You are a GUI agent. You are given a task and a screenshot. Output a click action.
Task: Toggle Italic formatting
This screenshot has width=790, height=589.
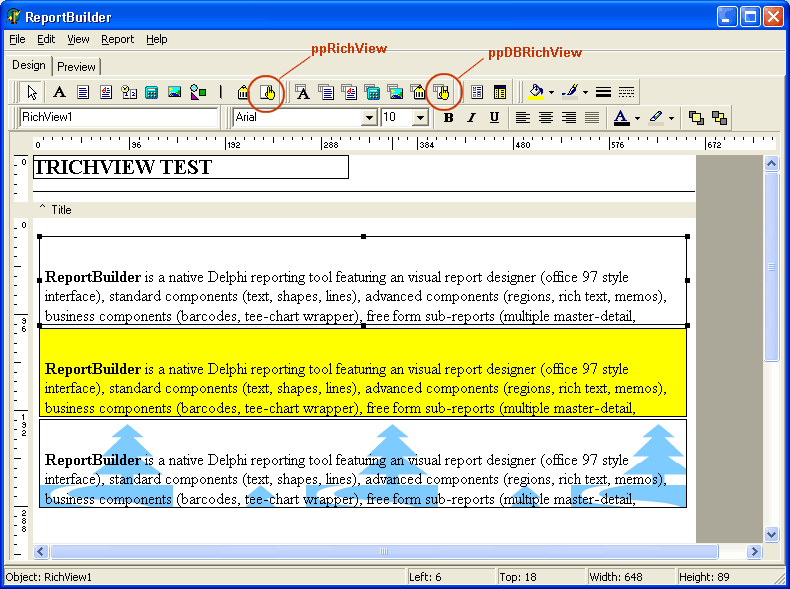(x=471, y=118)
